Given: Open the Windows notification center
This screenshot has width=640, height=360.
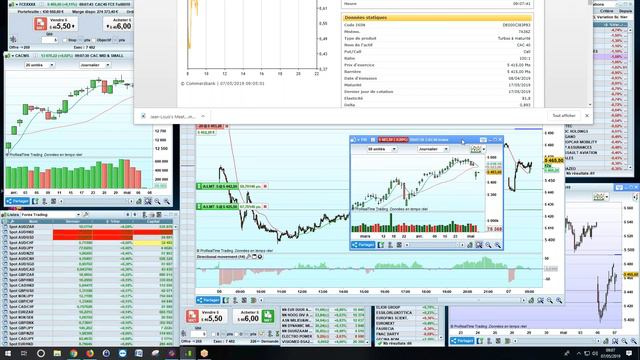Looking at the screenshot, I should (x=629, y=353).
